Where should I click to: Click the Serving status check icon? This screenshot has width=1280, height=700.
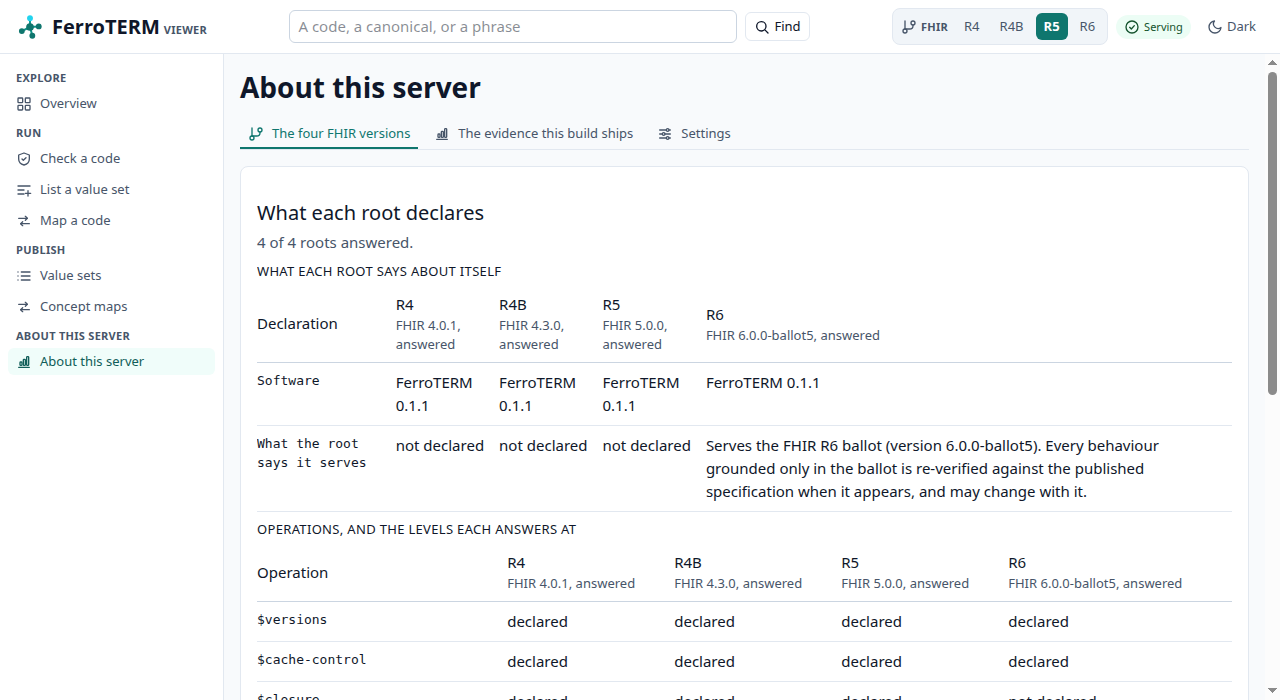coord(1132,27)
